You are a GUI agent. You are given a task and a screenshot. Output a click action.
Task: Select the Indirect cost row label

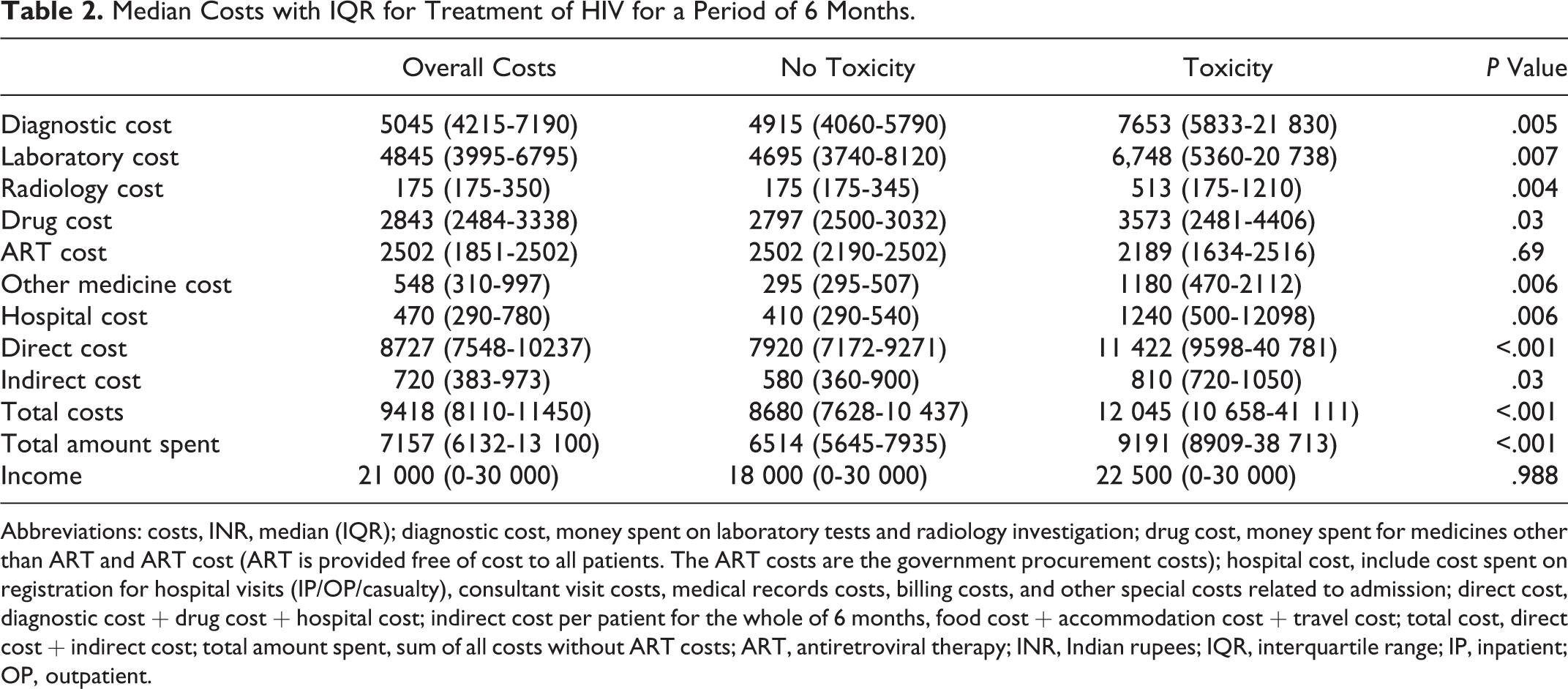pyautogui.click(x=70, y=380)
